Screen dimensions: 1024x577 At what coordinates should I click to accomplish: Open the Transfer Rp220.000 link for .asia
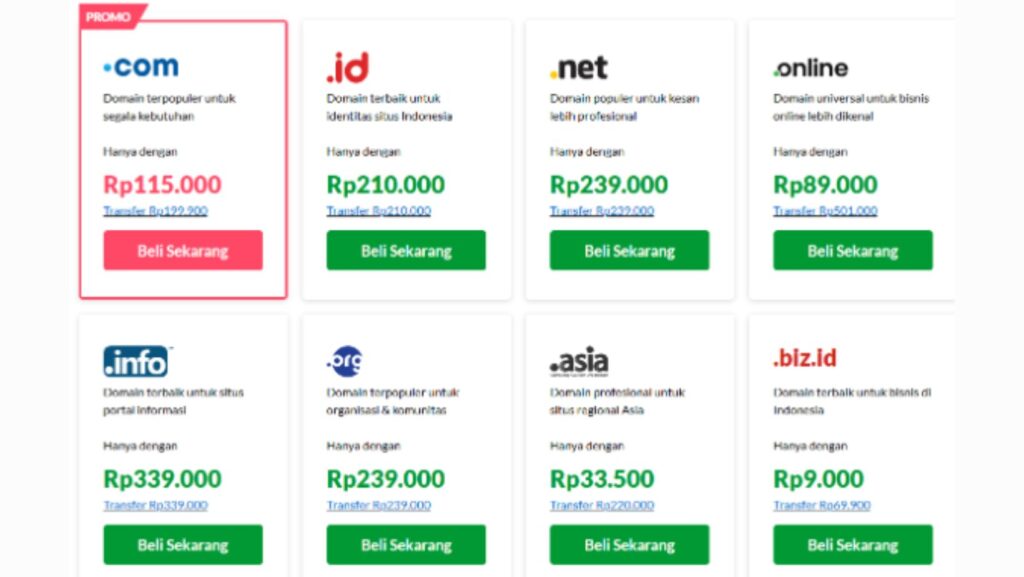tap(602, 505)
